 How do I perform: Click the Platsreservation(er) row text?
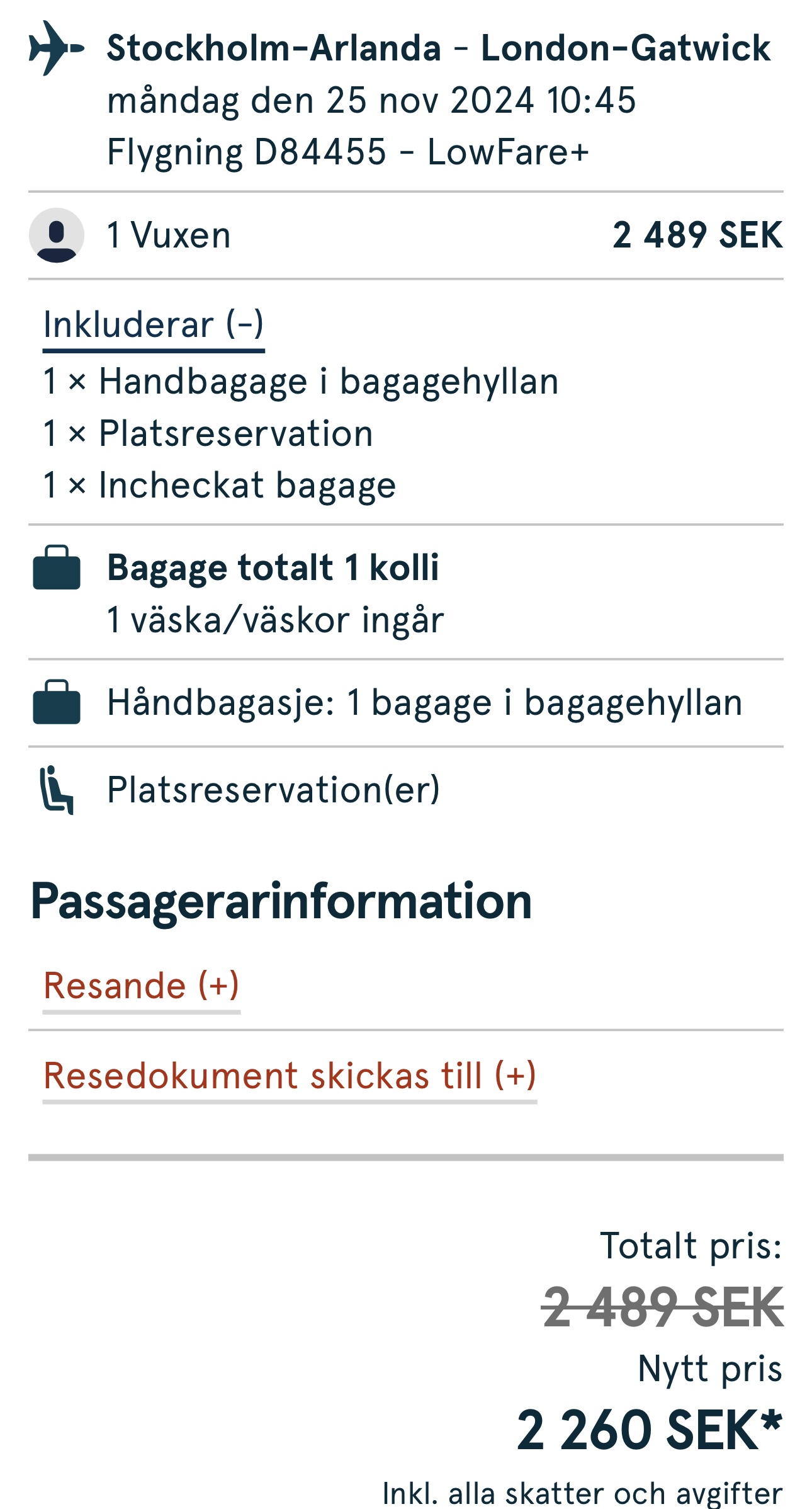pyautogui.click(x=273, y=790)
